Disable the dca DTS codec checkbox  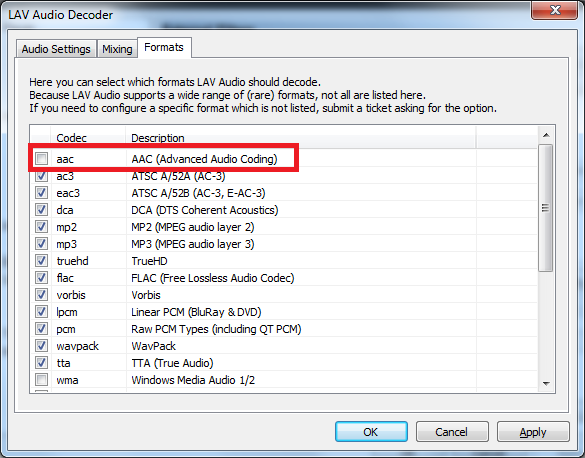tap(41, 210)
